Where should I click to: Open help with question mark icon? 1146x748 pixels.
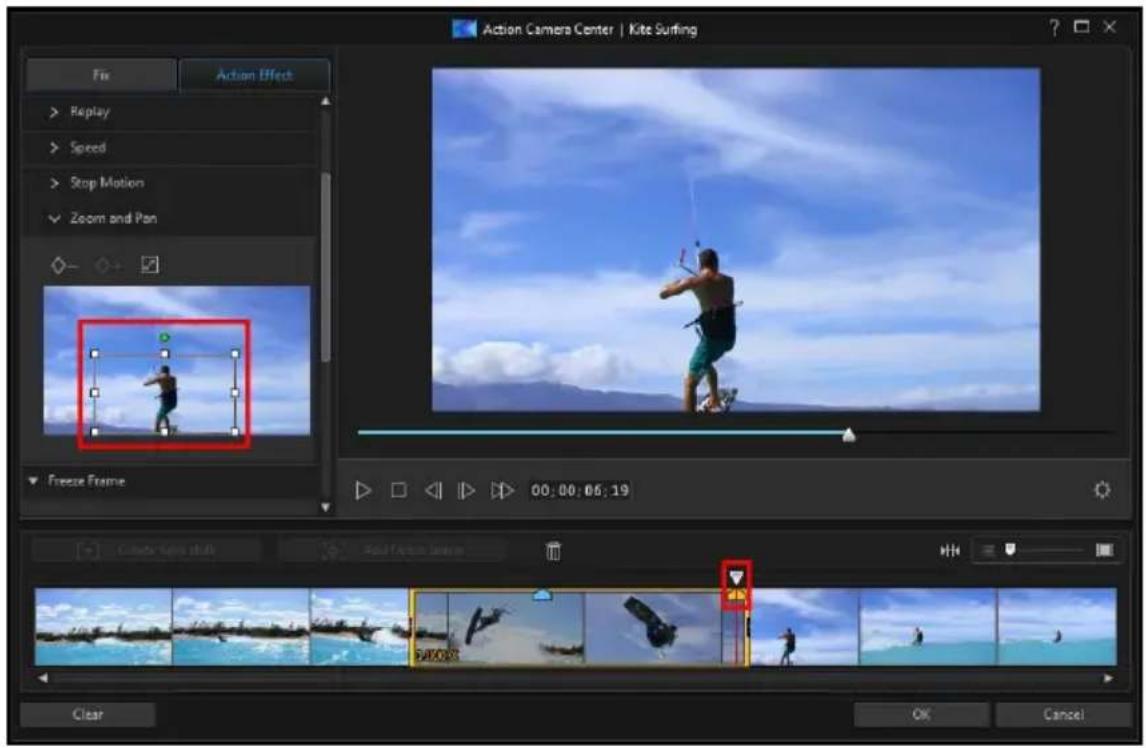[x=1054, y=28]
